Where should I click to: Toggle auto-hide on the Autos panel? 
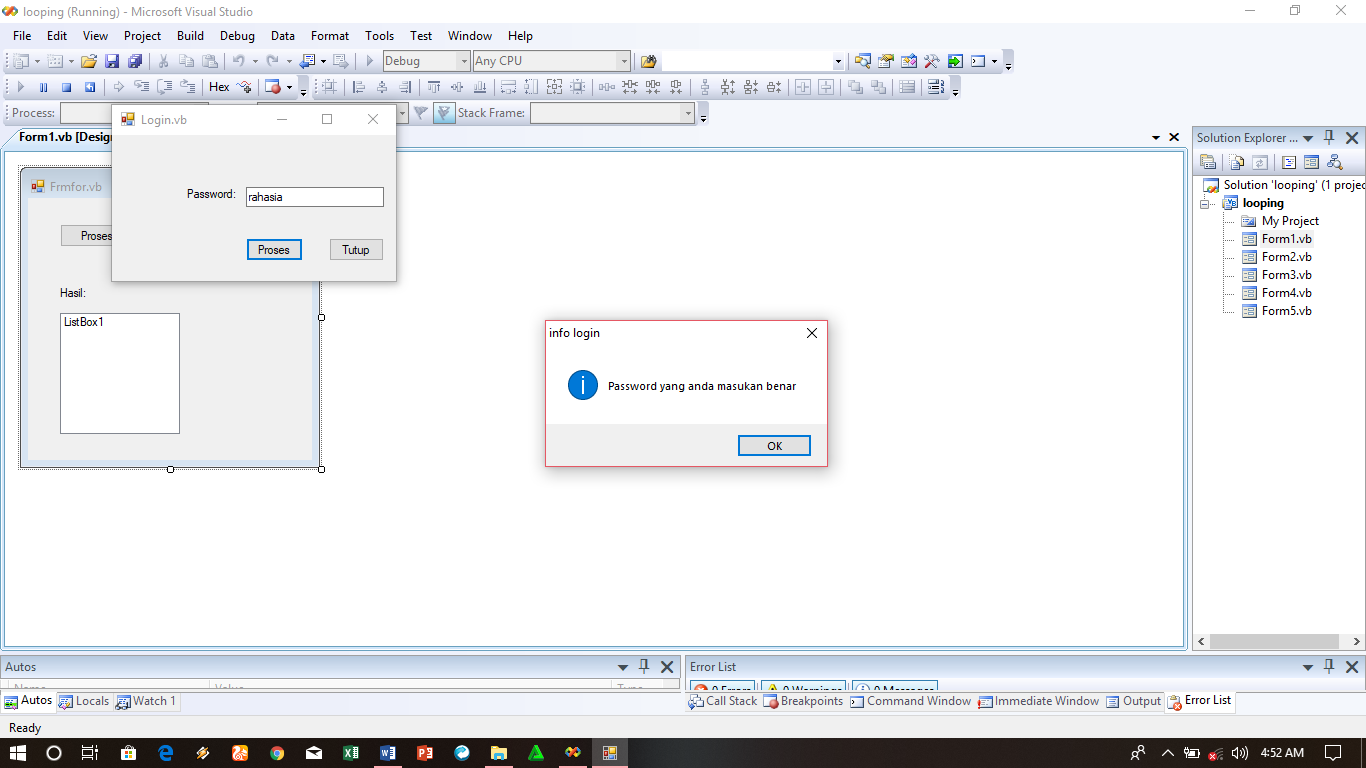click(643, 666)
